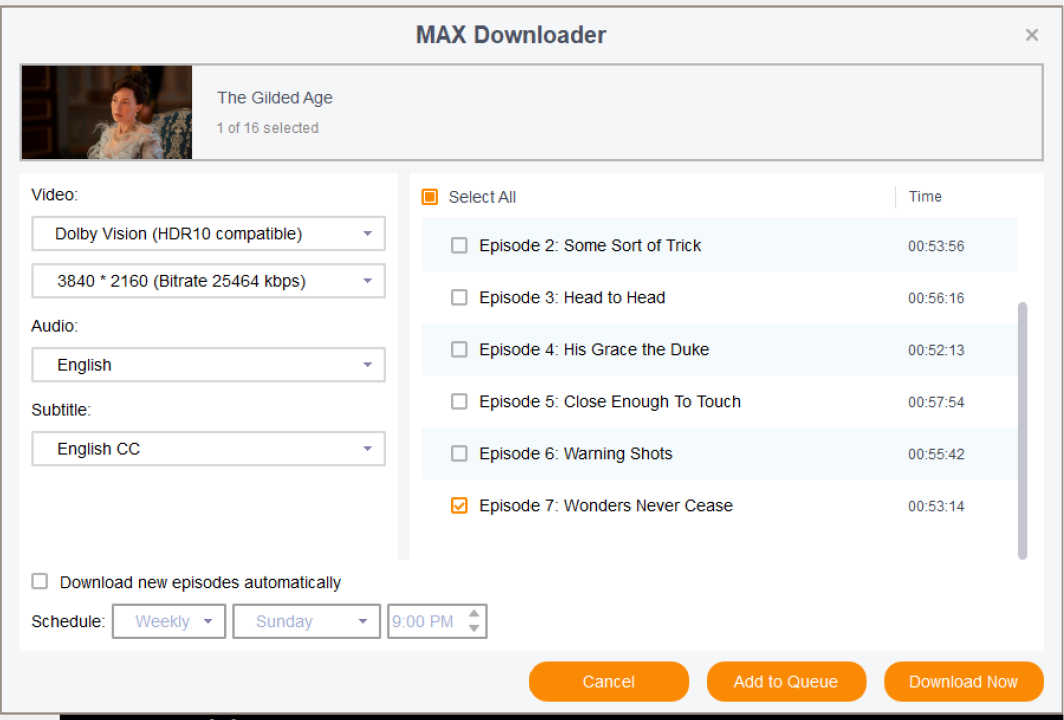1064x720 pixels.
Task: Select the Select All label text
Action: [482, 197]
